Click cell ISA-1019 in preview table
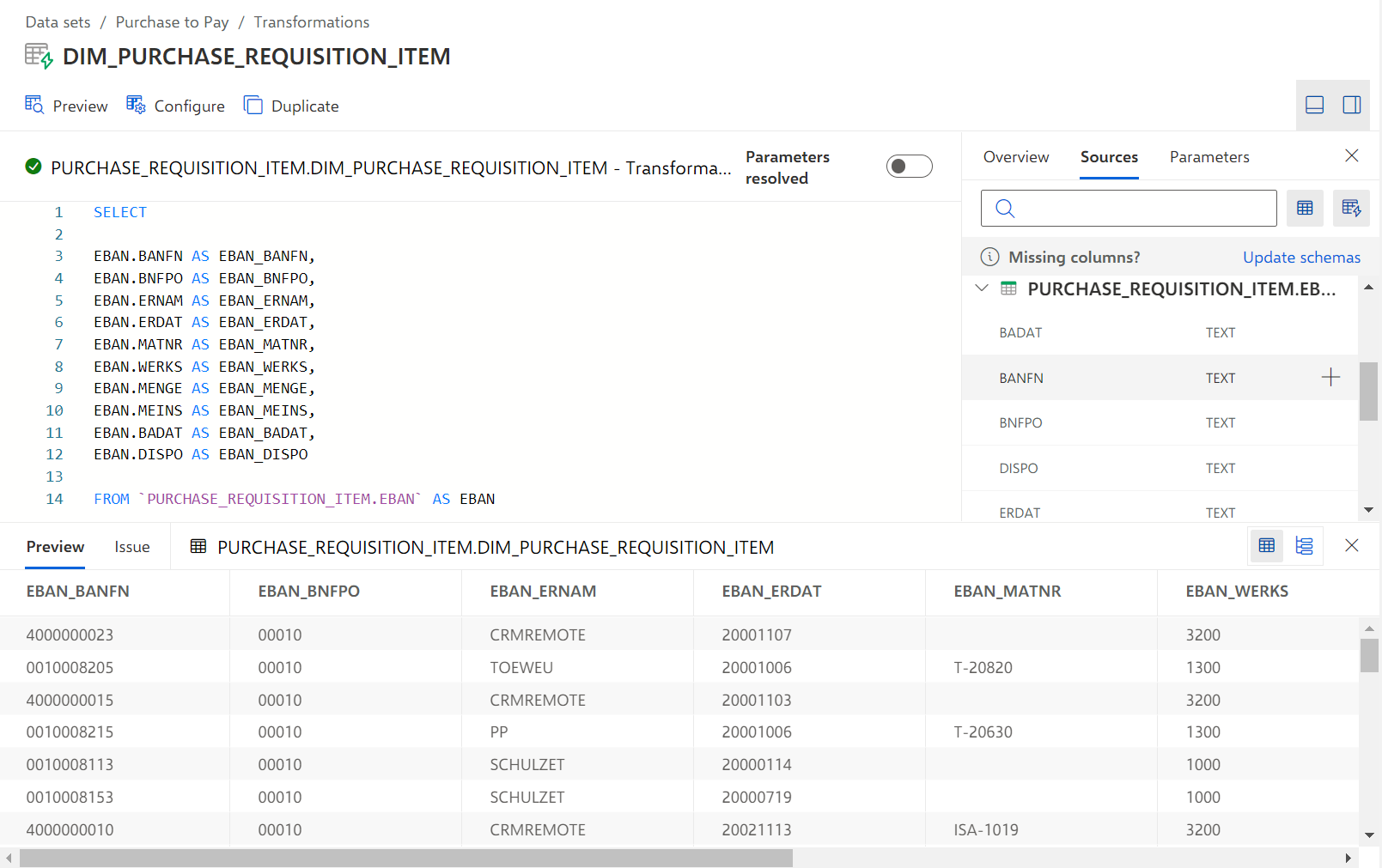This screenshot has width=1382, height=868. click(x=986, y=829)
